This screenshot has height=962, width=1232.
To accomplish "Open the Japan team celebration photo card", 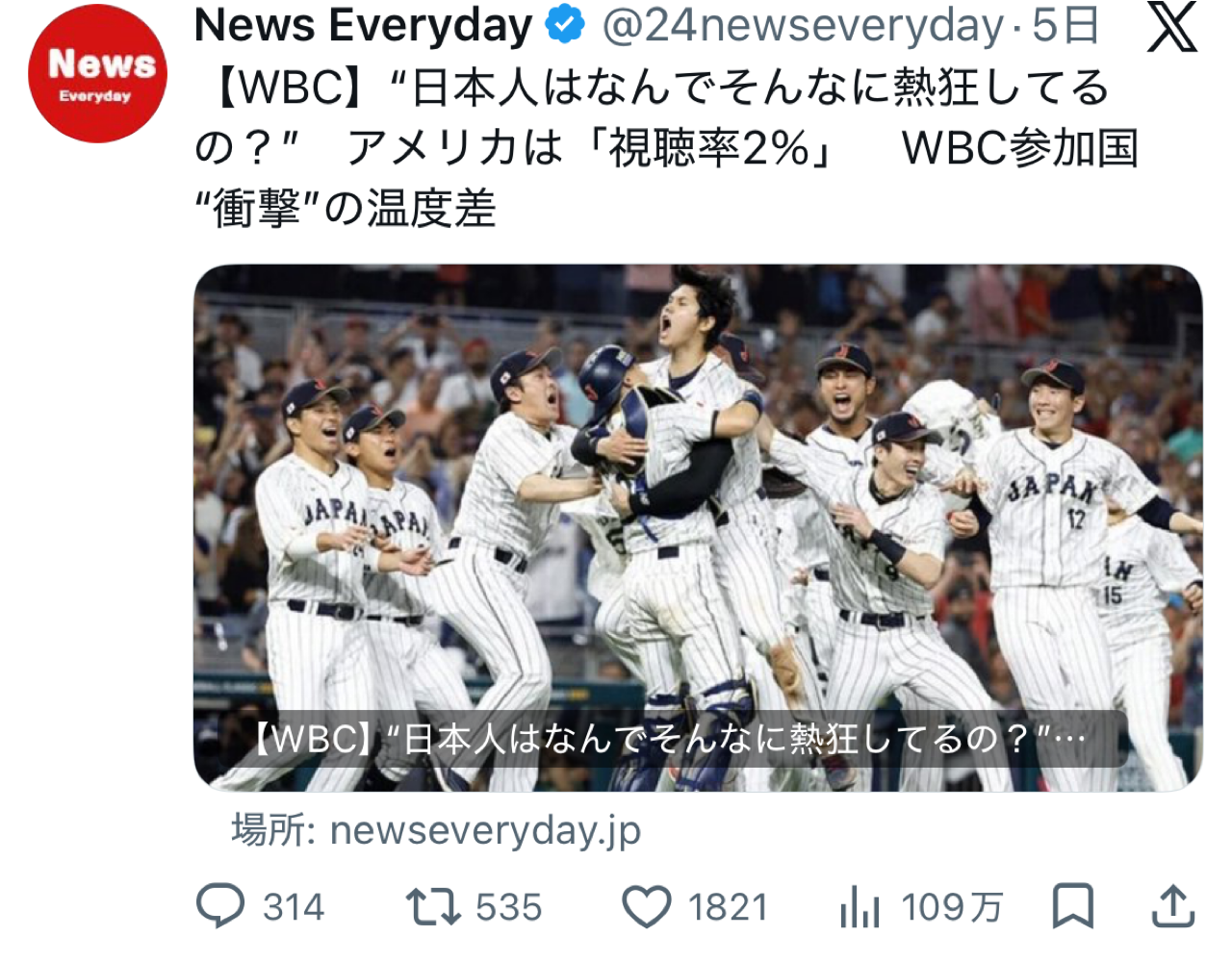I will click(x=698, y=528).
